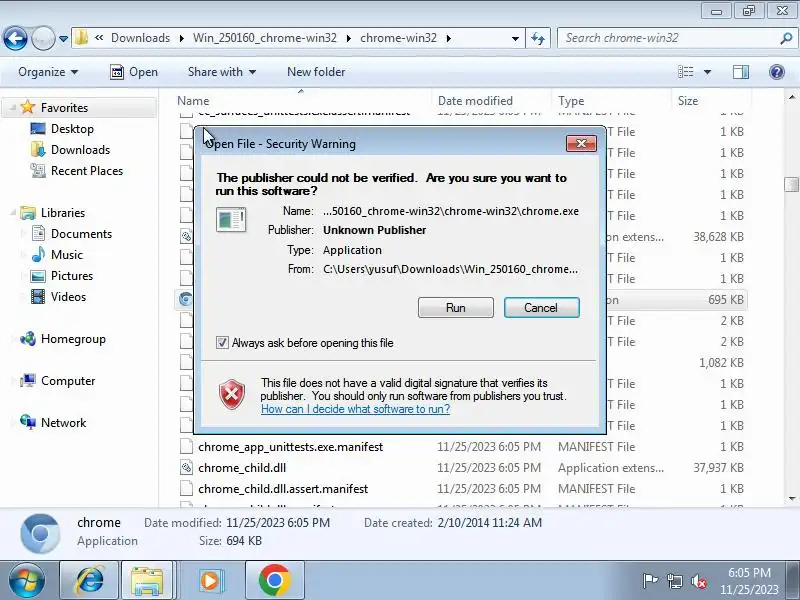Open How can I decide what software link
This screenshot has height=600, width=800.
point(355,409)
